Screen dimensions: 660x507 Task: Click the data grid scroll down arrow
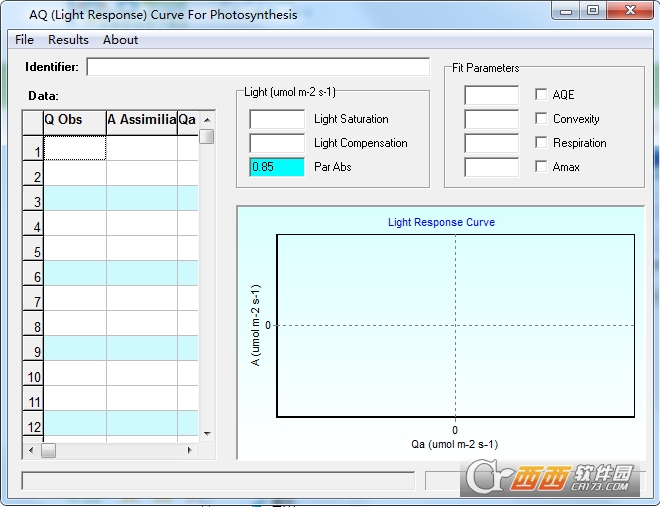[x=207, y=433]
